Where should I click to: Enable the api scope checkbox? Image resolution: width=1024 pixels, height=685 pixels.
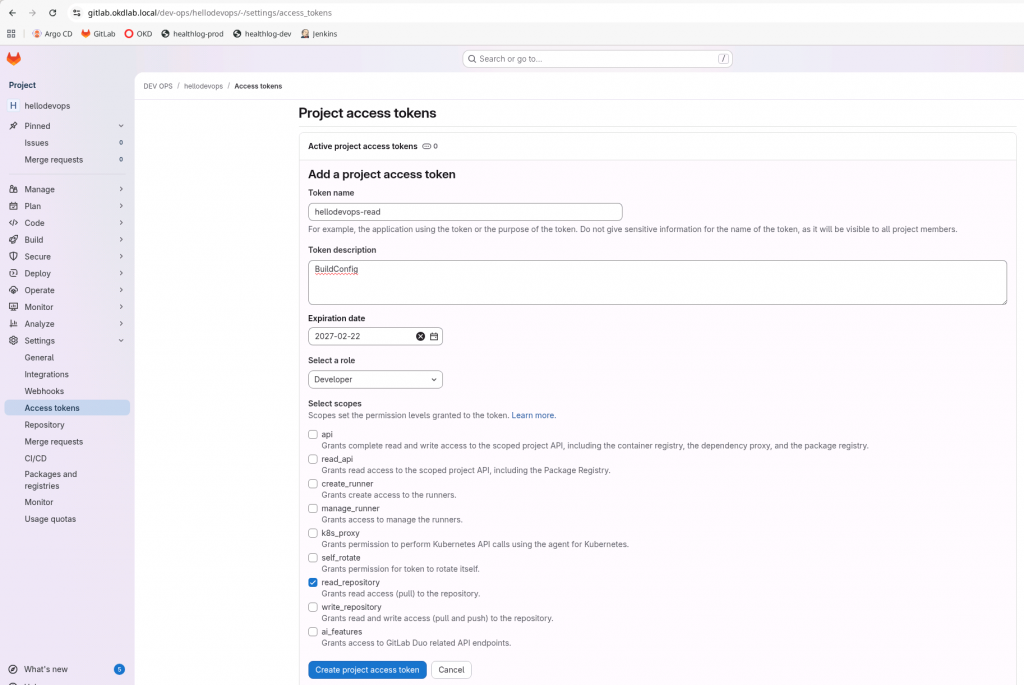point(313,435)
